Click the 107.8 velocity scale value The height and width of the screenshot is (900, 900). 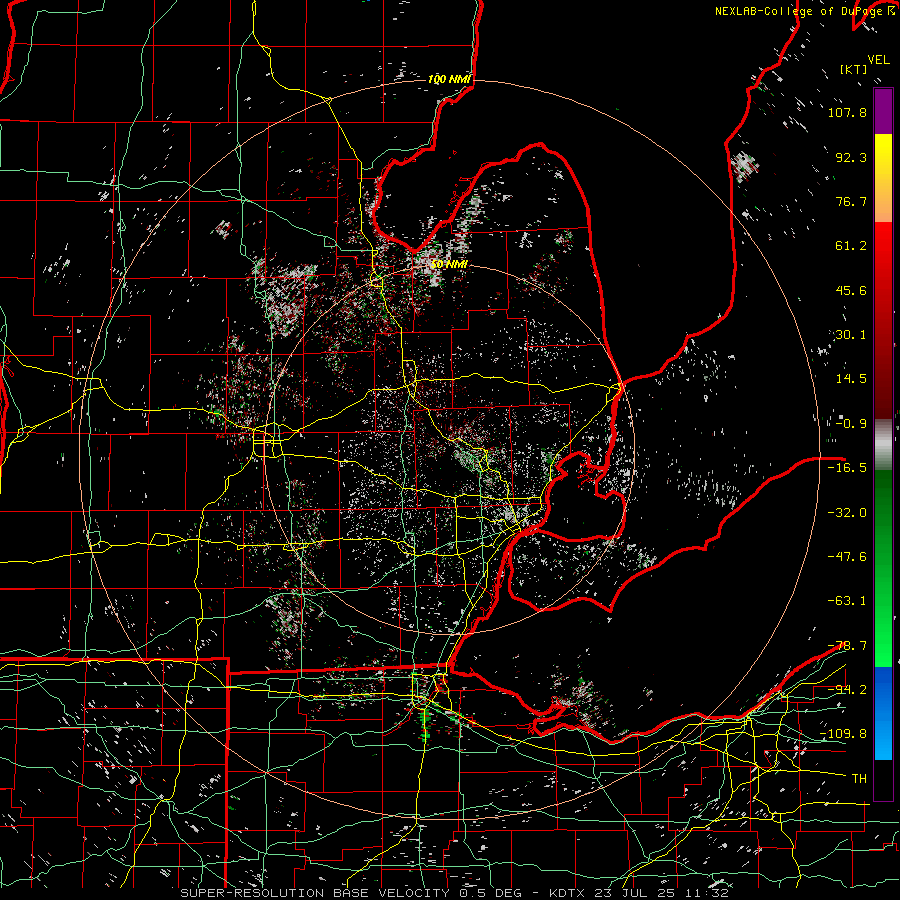click(x=847, y=112)
